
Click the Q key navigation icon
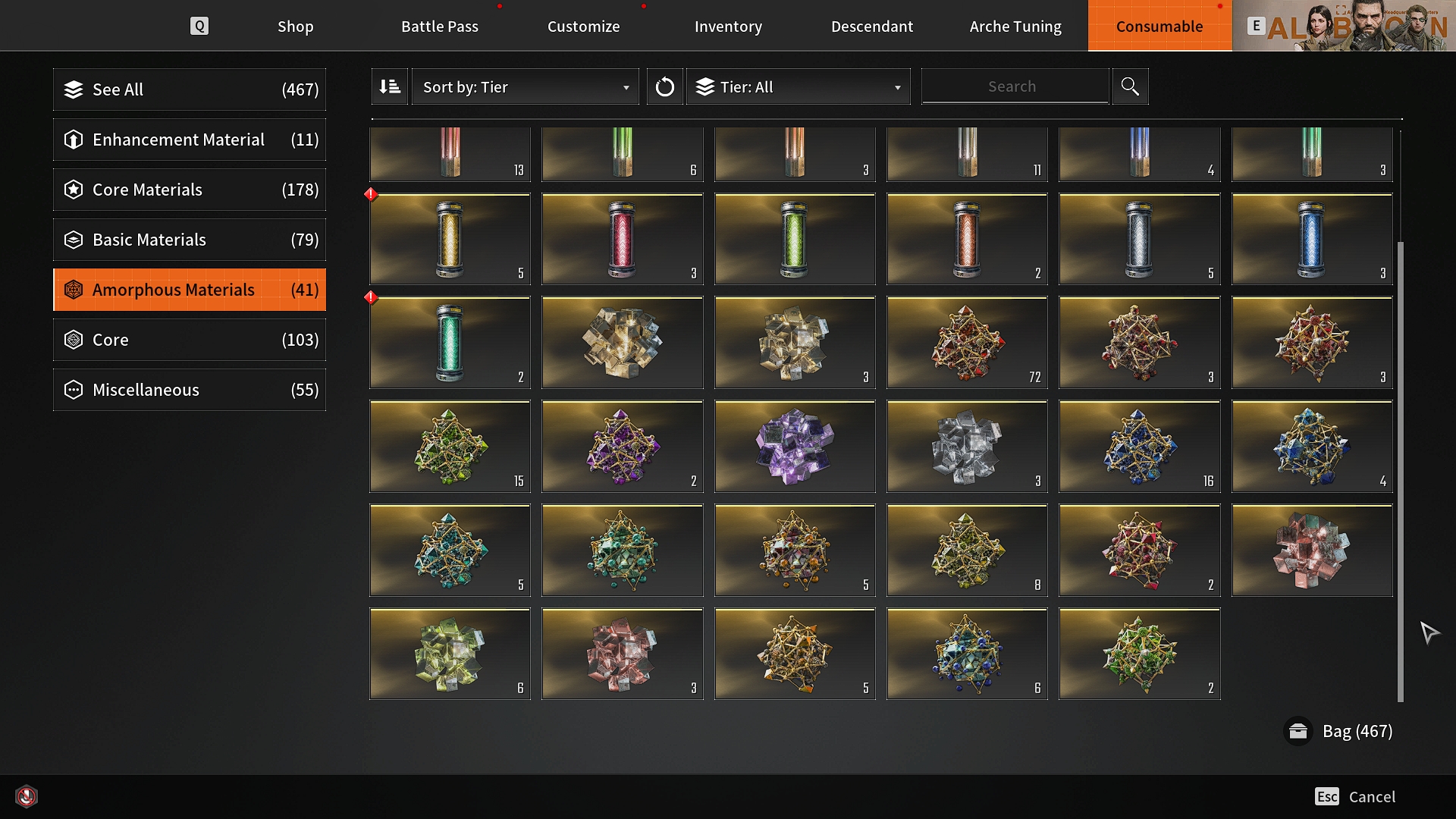[199, 26]
